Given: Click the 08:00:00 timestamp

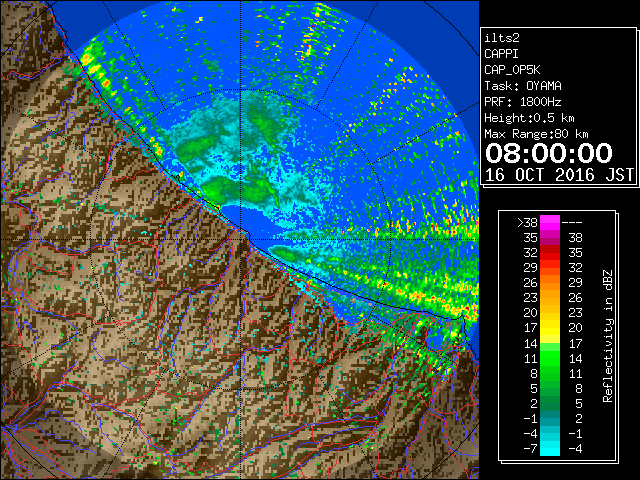Looking at the screenshot, I should coord(549,153).
